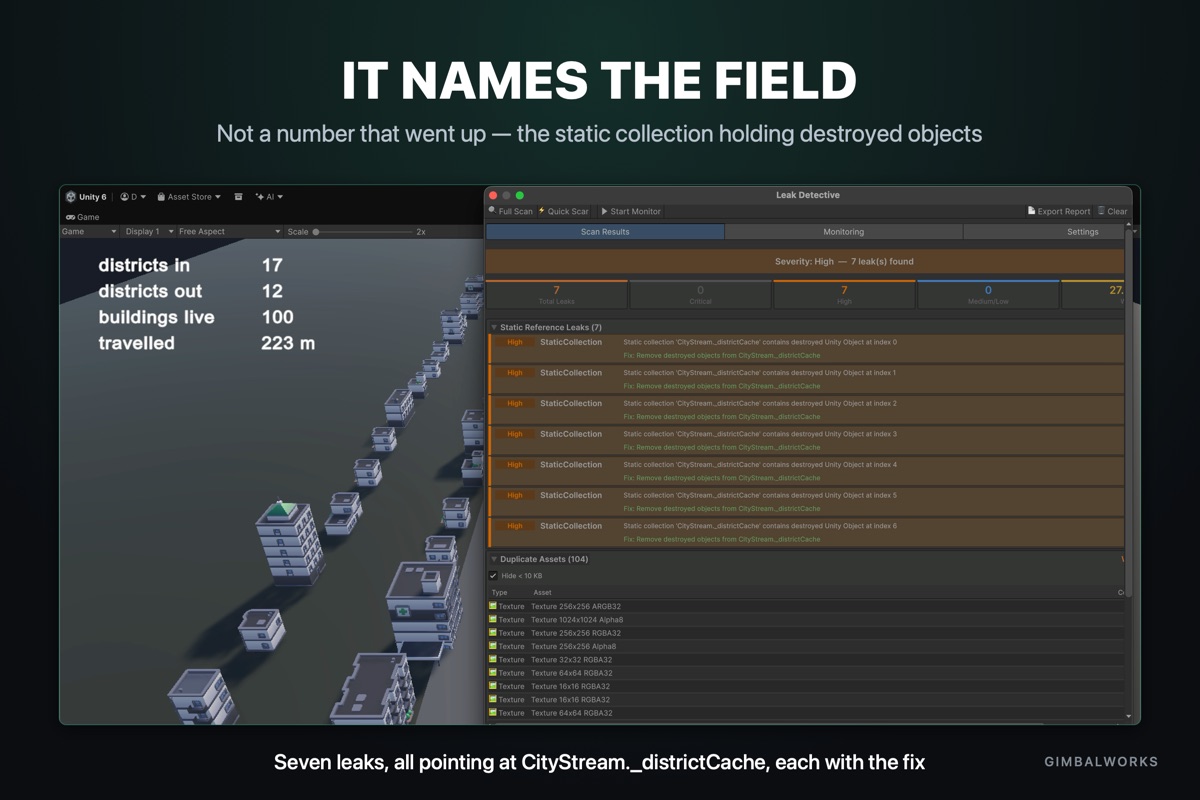This screenshot has width=1200, height=800.
Task: Click the Fix line of the index 4 leak
Action: (722, 478)
